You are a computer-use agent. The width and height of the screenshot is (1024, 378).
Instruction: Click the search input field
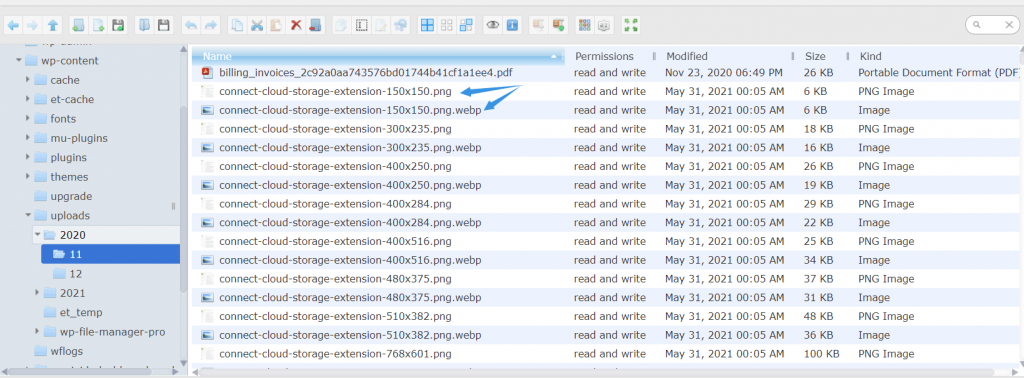point(993,25)
